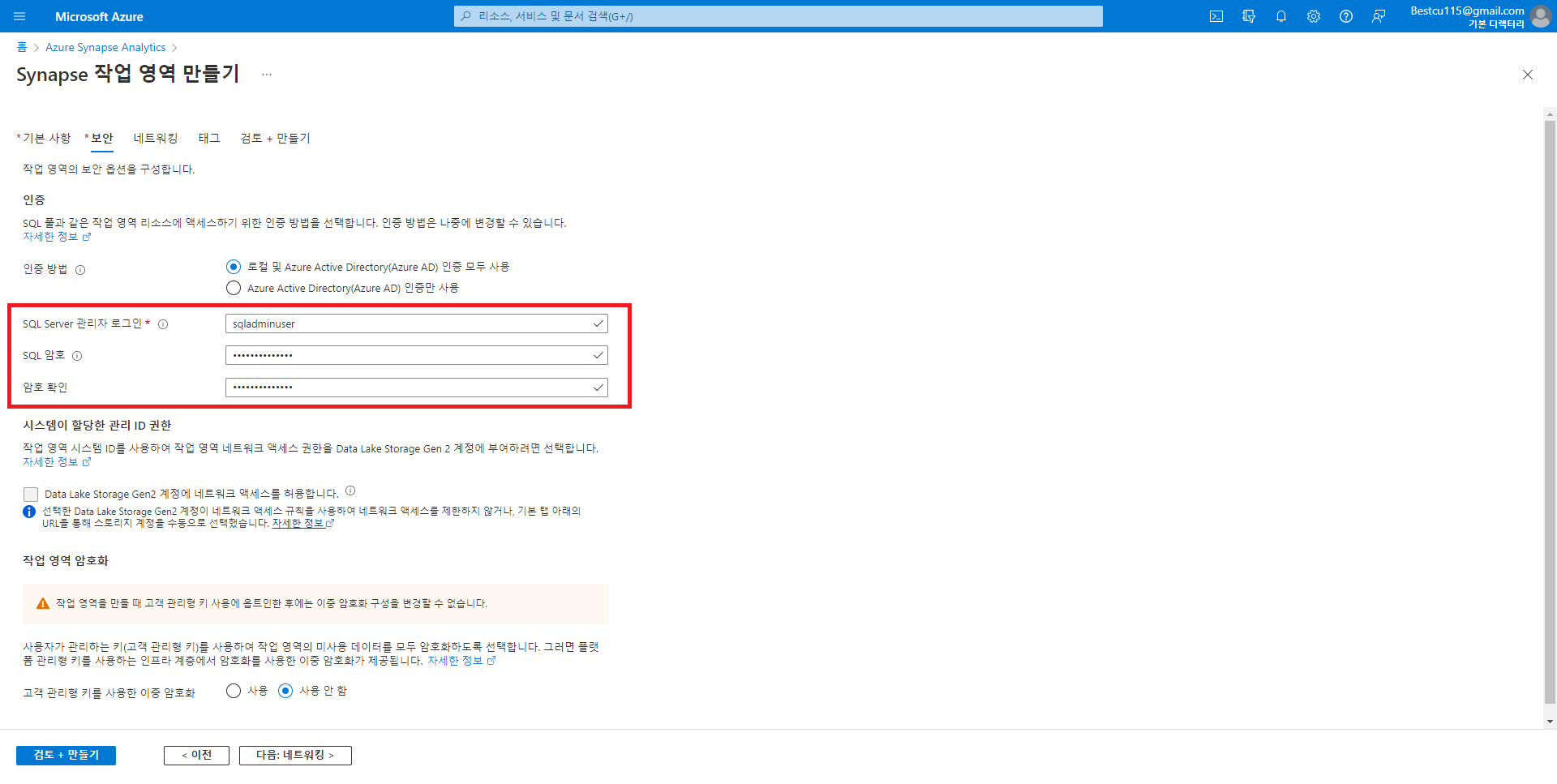The width and height of the screenshot is (1557, 784).
Task: Open Cloud Shell from the top bar
Action: pyautogui.click(x=1216, y=16)
